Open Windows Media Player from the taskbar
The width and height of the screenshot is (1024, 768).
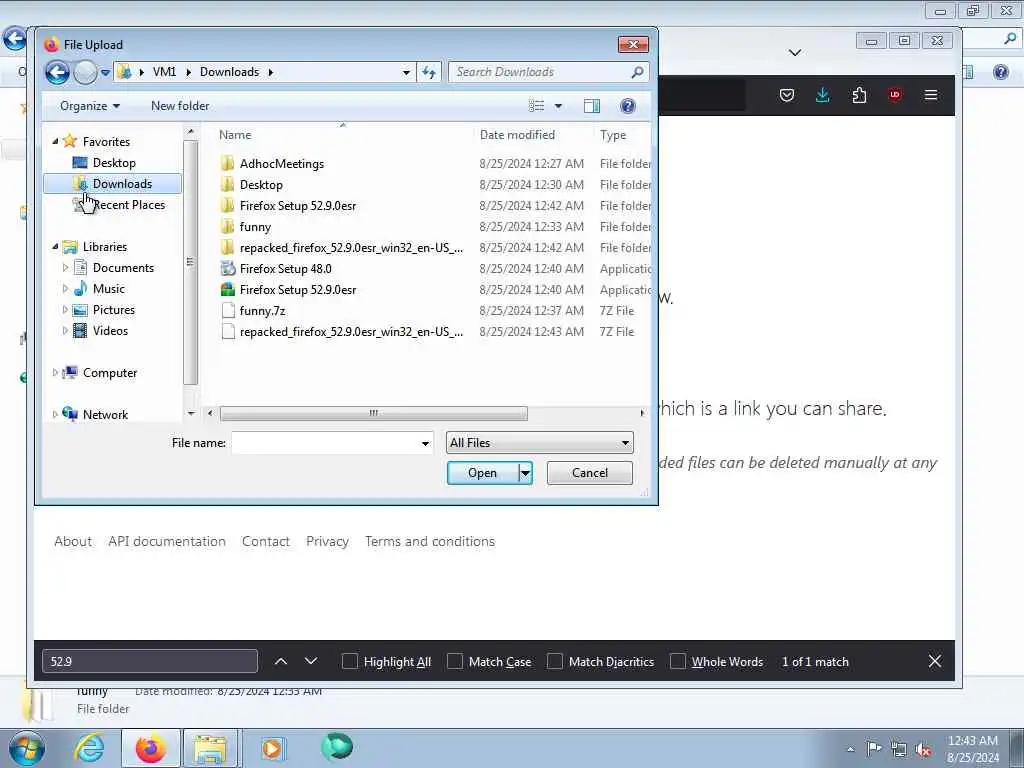[272, 749]
